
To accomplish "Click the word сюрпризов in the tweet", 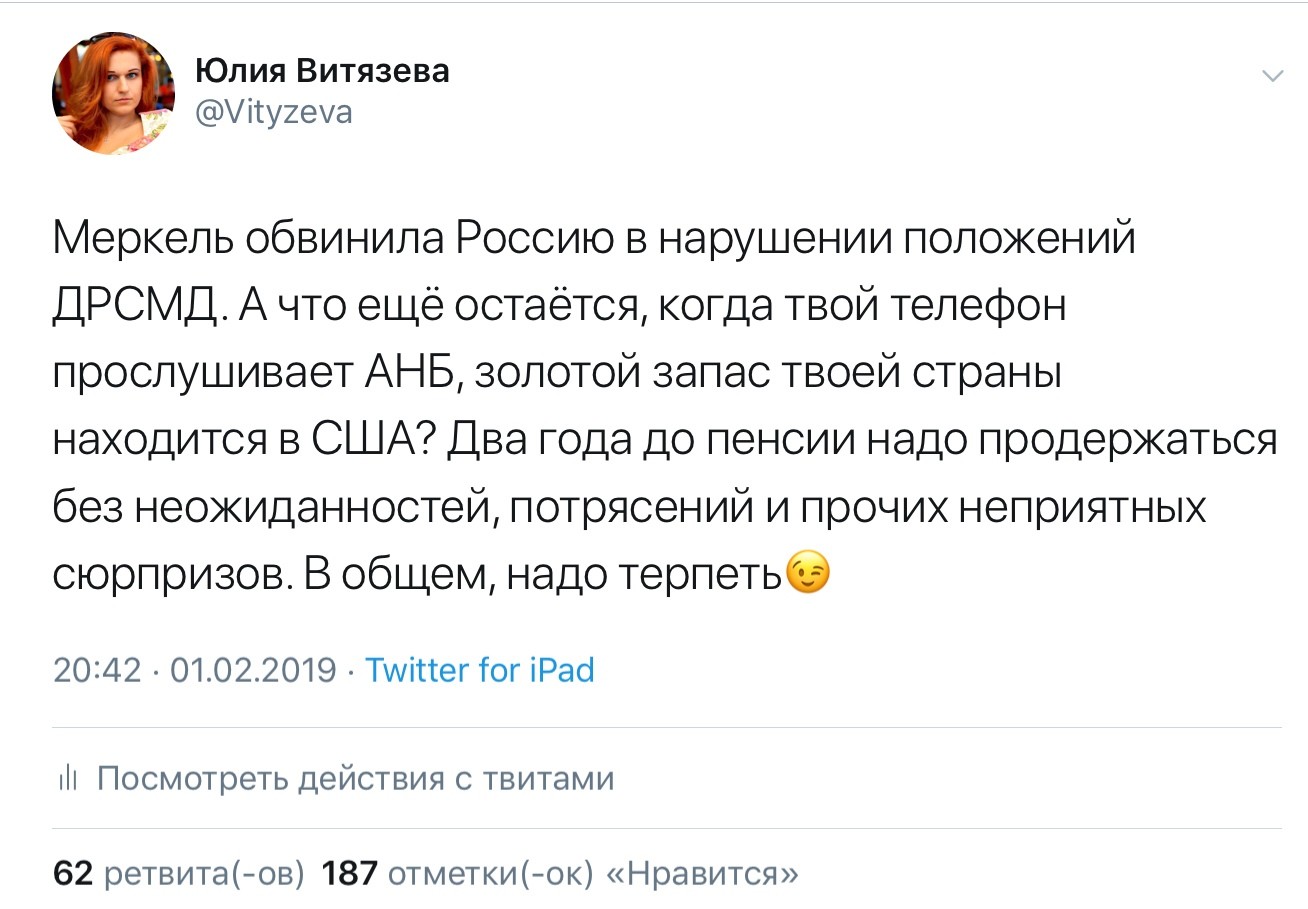I will [159, 574].
